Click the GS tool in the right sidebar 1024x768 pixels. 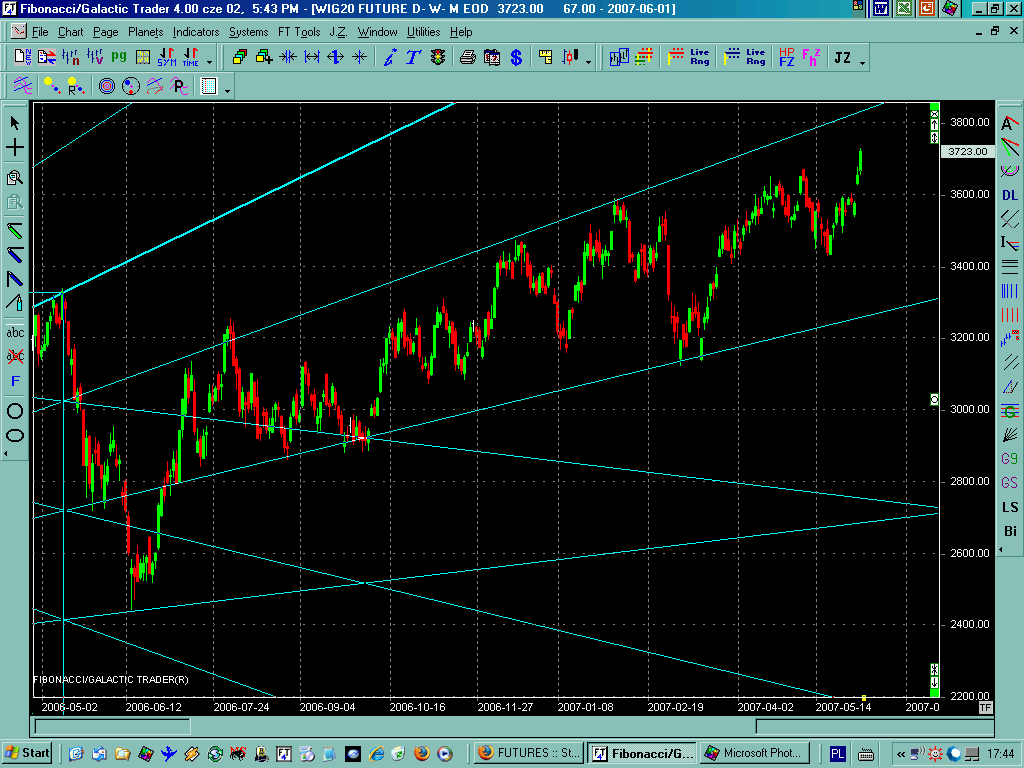click(x=1010, y=483)
